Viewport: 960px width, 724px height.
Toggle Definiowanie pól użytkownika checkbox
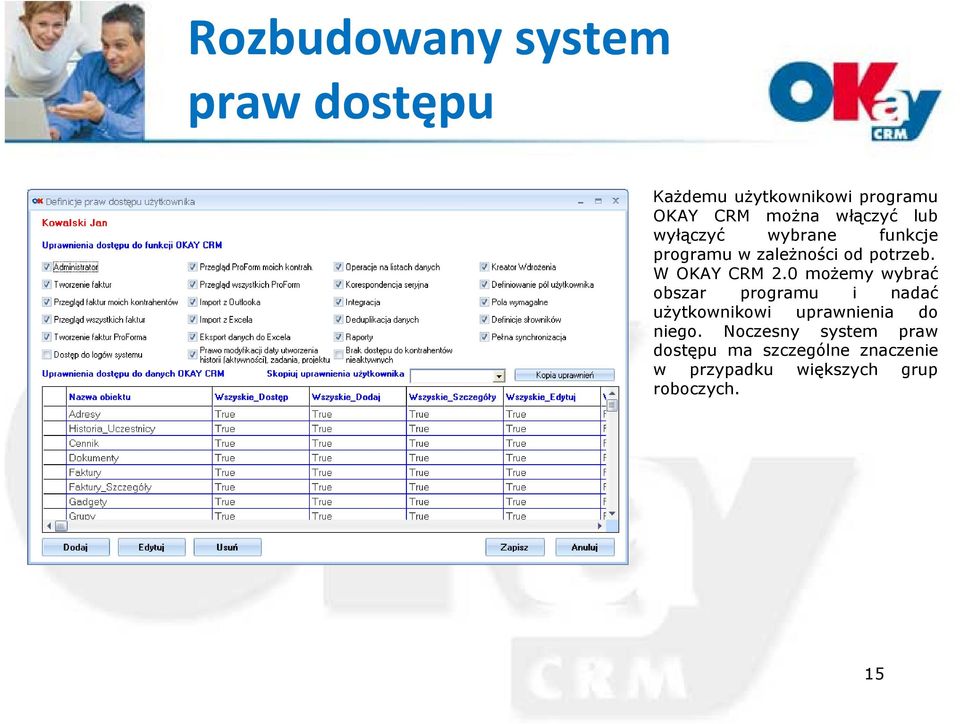tap(484, 285)
